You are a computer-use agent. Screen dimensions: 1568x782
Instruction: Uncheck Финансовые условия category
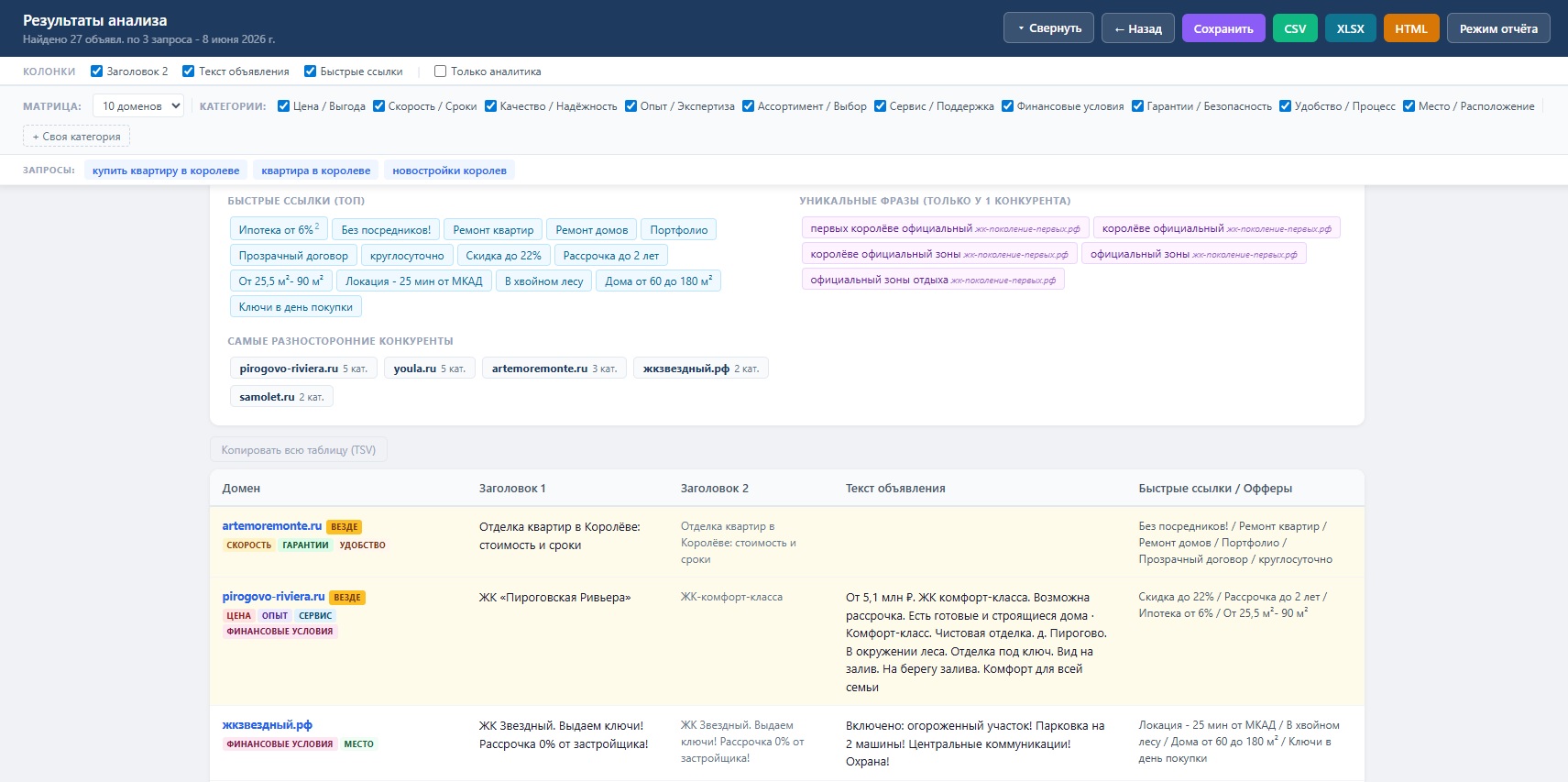pos(1007,106)
